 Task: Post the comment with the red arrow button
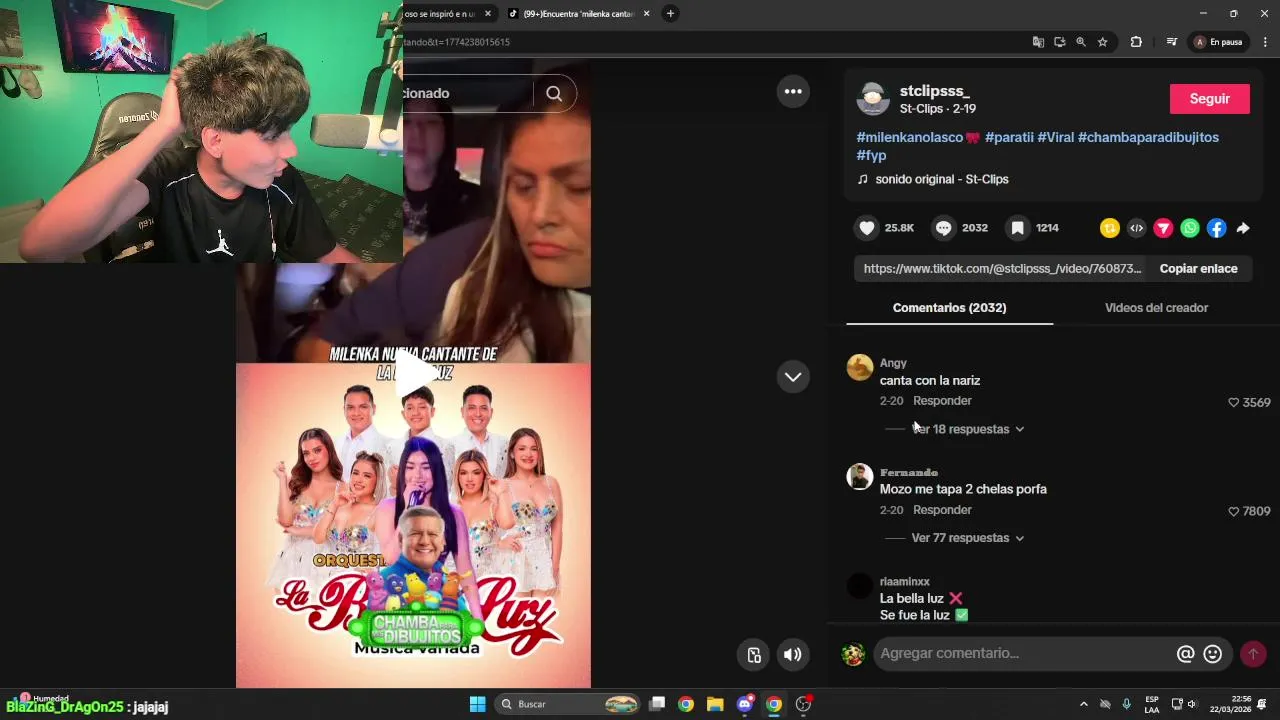coord(1253,654)
